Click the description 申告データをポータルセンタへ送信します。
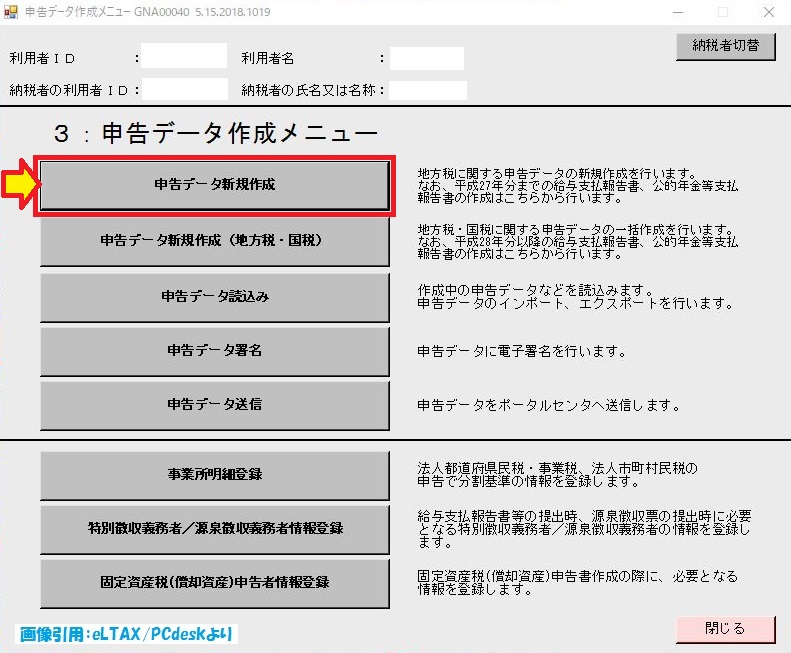Screen dimensions: 791x653 (549, 405)
